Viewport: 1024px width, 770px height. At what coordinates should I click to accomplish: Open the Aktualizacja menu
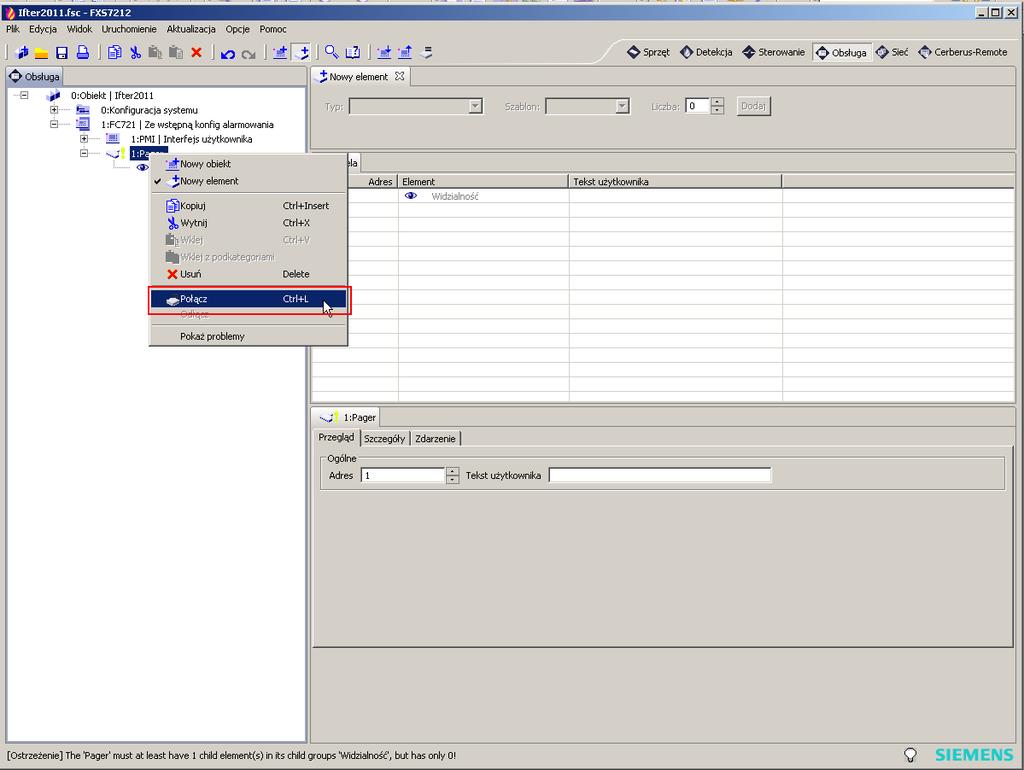point(191,29)
